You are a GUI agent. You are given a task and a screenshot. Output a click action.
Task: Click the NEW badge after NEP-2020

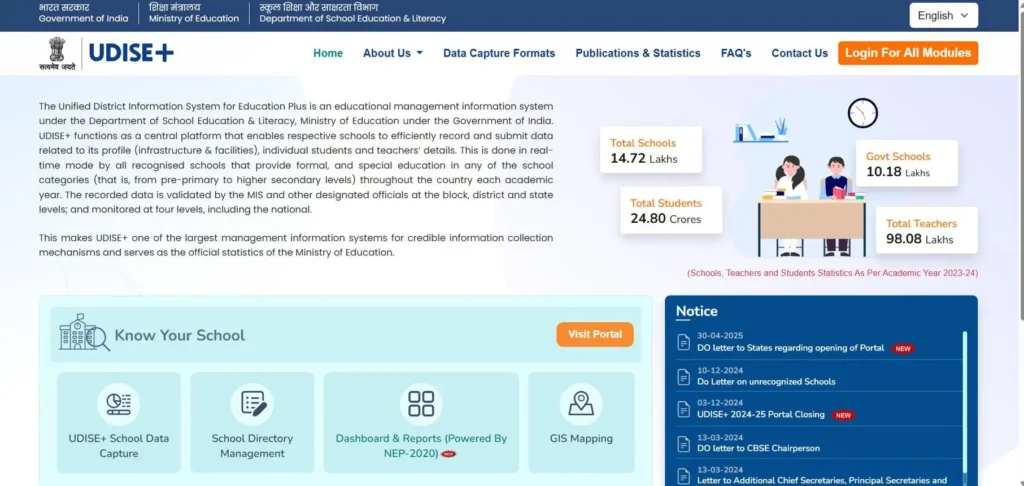pos(449,454)
